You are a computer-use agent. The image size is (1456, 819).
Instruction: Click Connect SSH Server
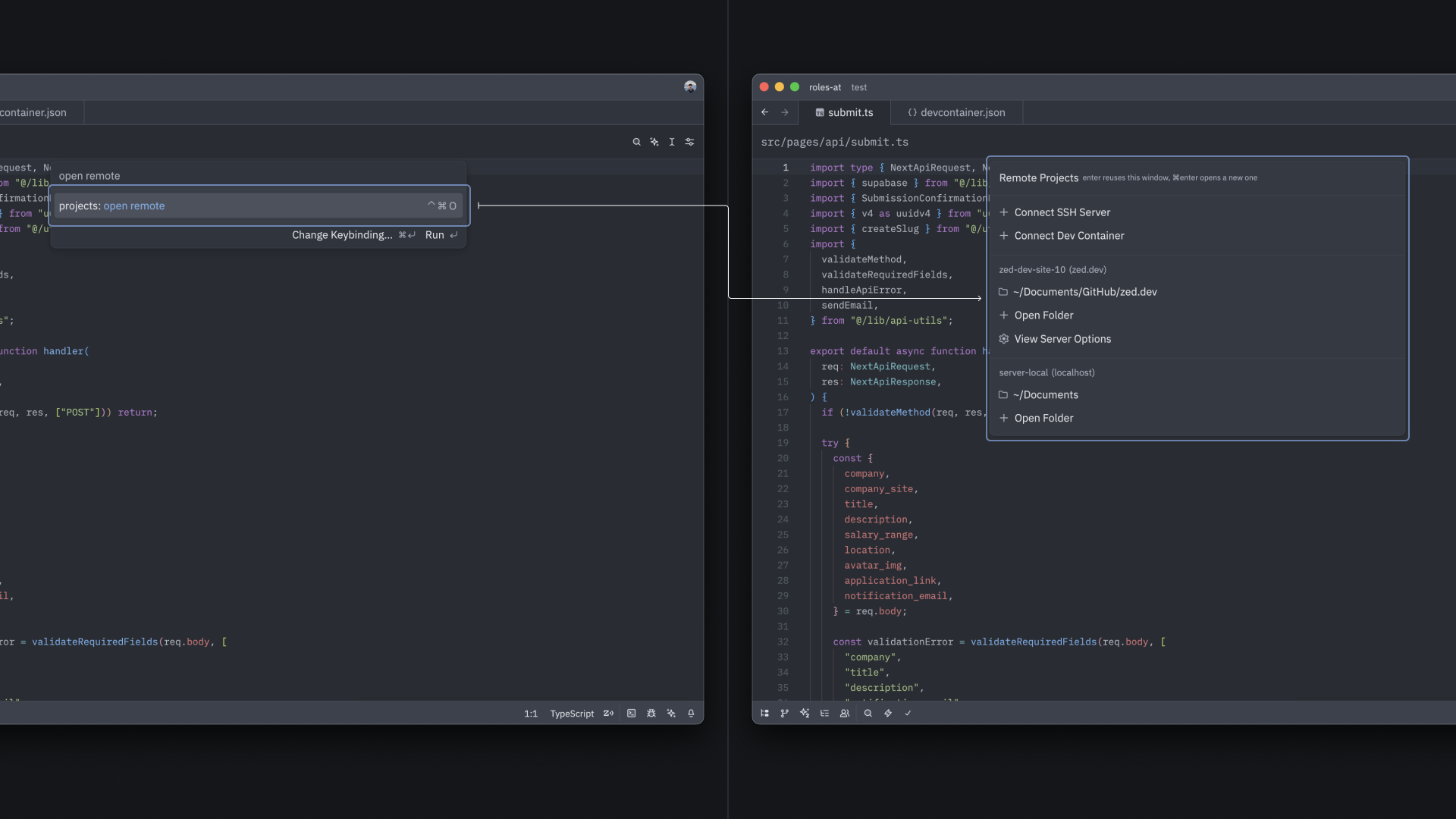[x=1062, y=212]
